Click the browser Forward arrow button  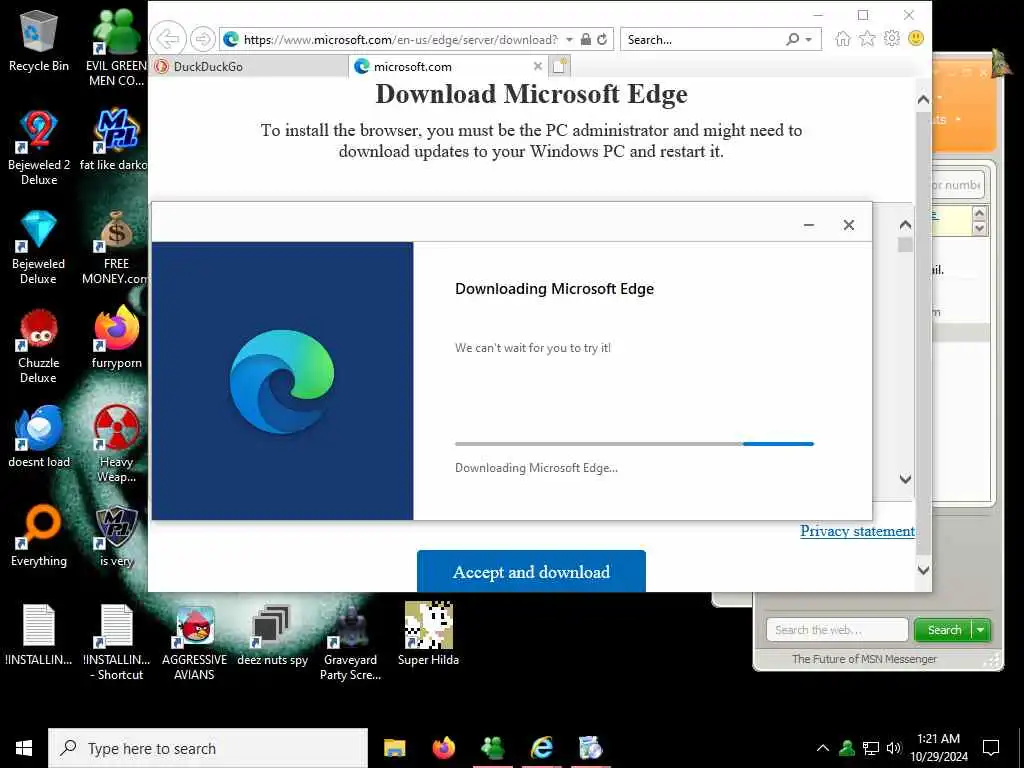[x=202, y=39]
